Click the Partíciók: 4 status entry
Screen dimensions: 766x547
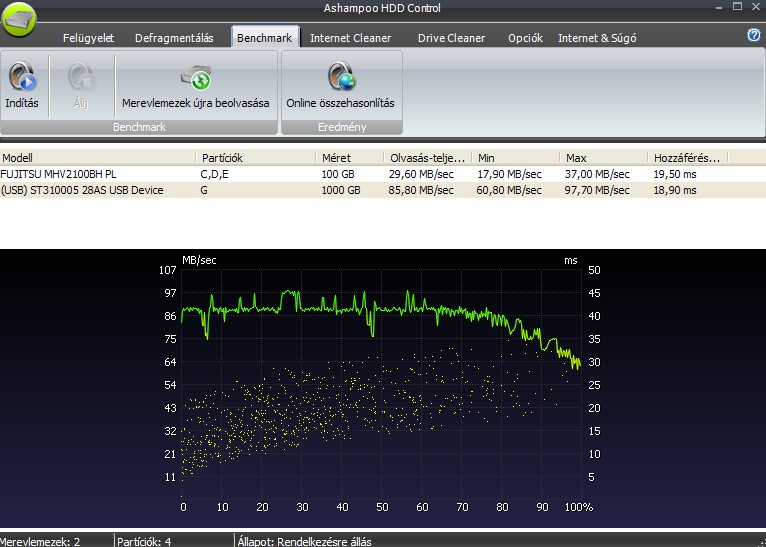click(x=144, y=541)
